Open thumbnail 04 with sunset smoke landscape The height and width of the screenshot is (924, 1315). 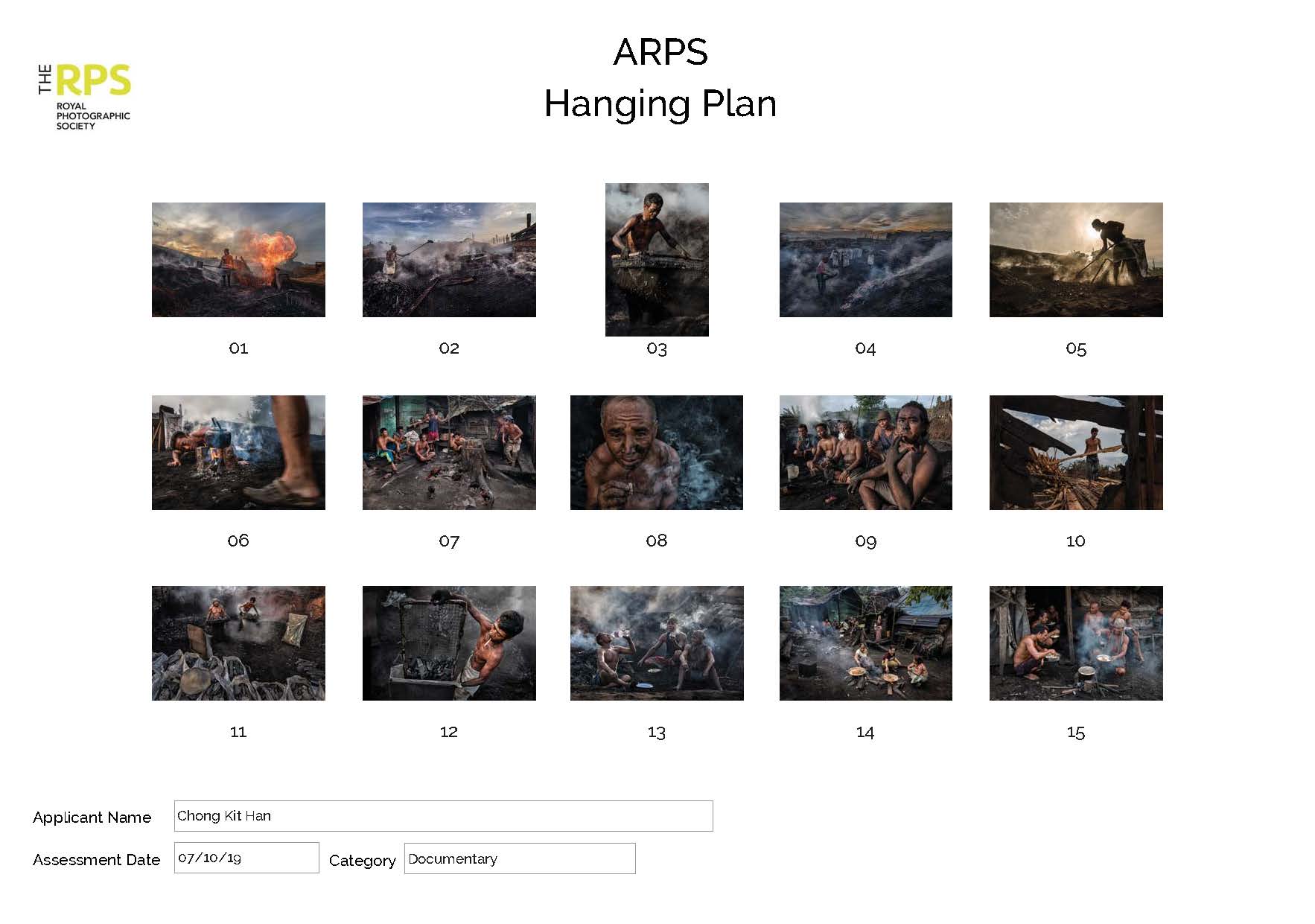pos(865,260)
